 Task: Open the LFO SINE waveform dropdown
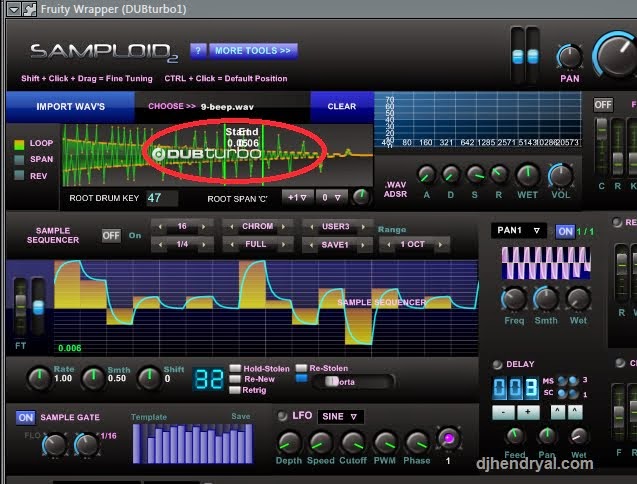[x=340, y=417]
